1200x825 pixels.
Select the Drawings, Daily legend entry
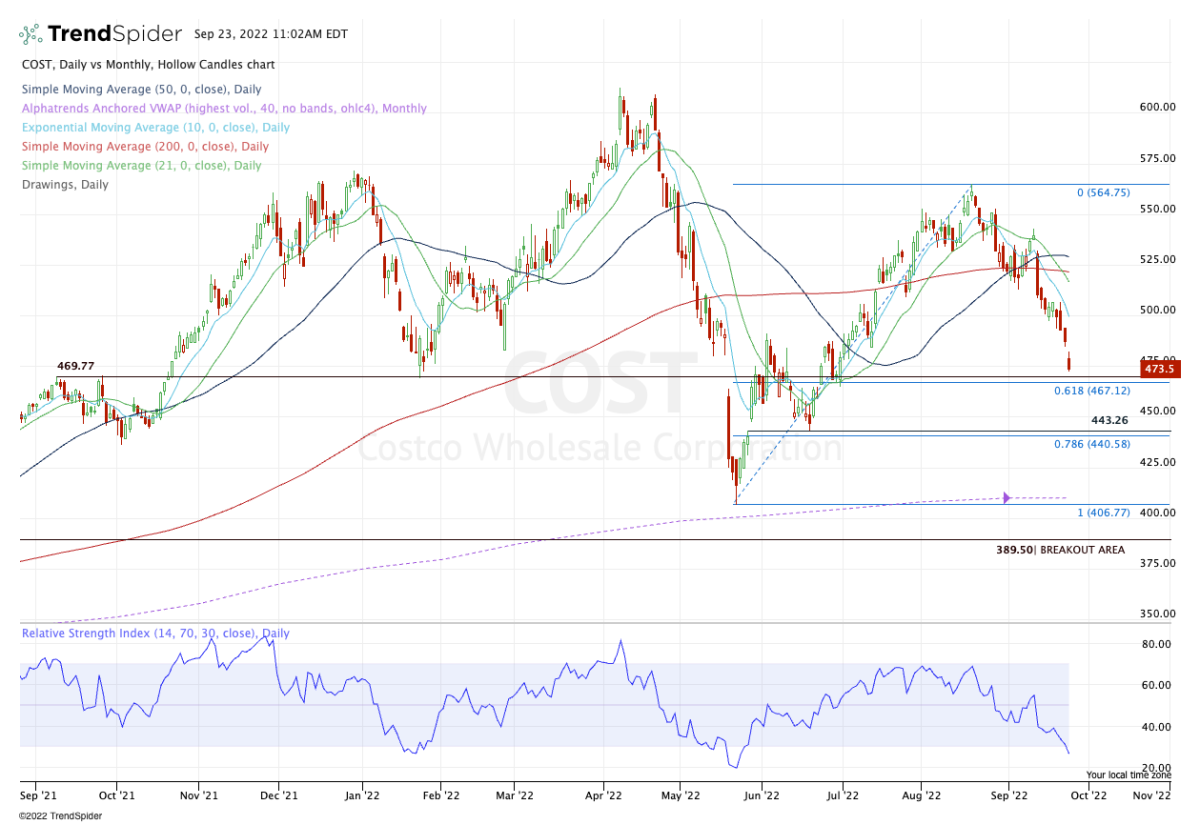(x=65, y=184)
